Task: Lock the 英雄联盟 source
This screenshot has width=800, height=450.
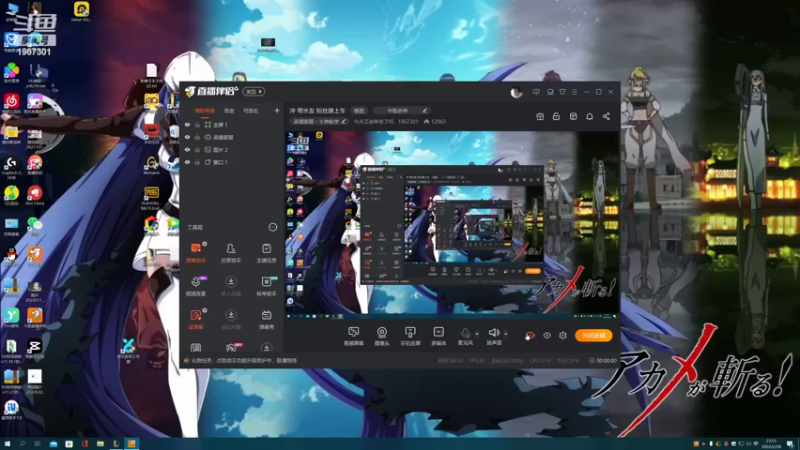Action: [197, 137]
